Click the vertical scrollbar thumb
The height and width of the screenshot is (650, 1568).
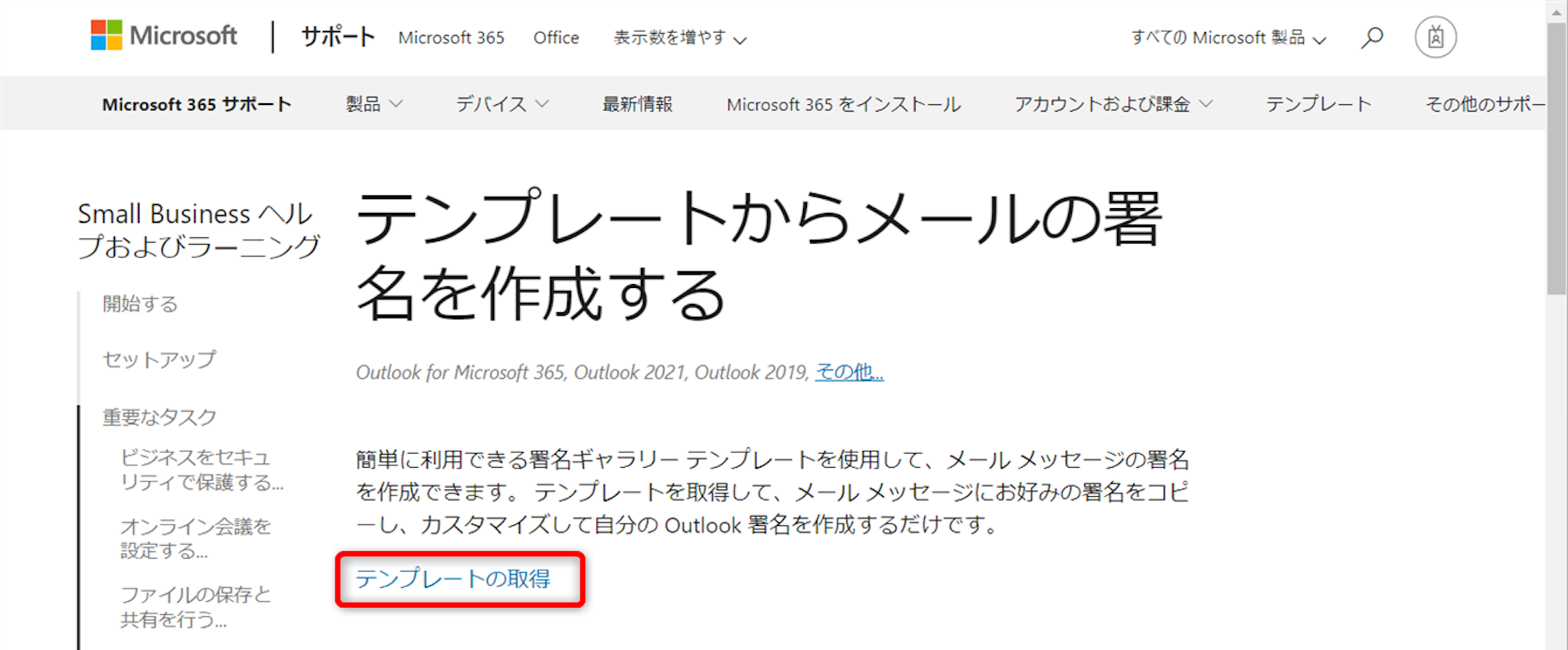(1557, 159)
